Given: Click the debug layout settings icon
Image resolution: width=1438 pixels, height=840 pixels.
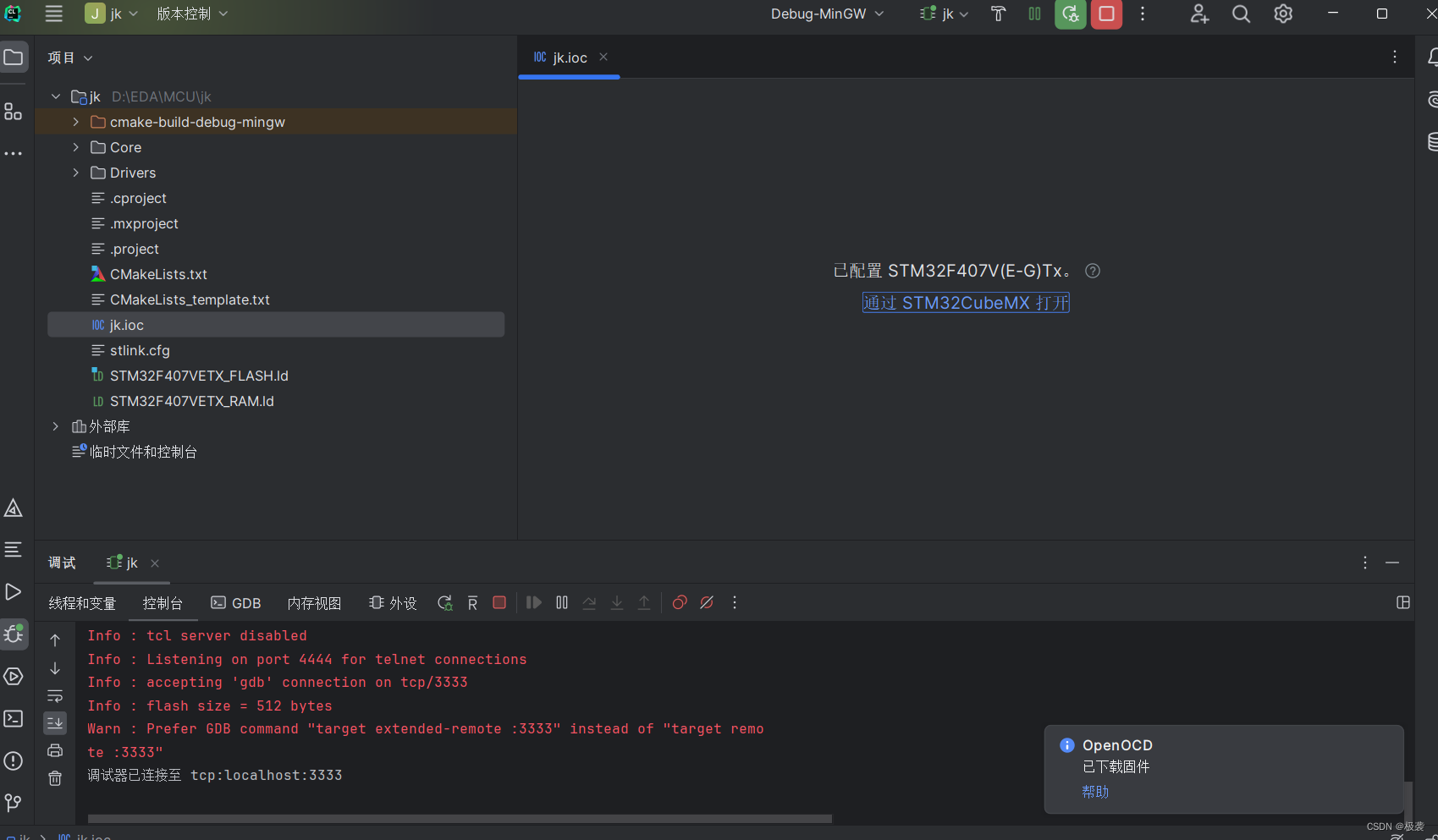Looking at the screenshot, I should pyautogui.click(x=1403, y=602).
